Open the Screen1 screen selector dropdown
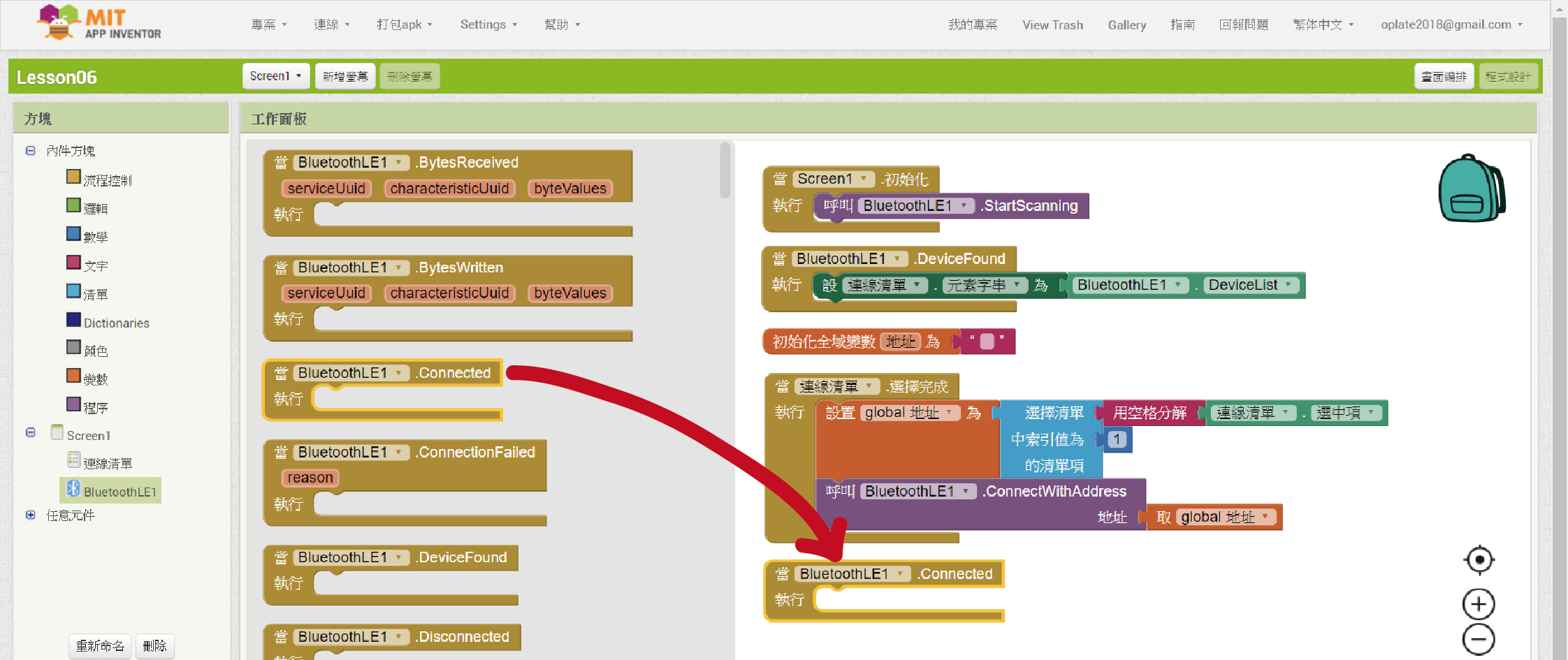Screen dimensions: 1568x660 [275, 76]
